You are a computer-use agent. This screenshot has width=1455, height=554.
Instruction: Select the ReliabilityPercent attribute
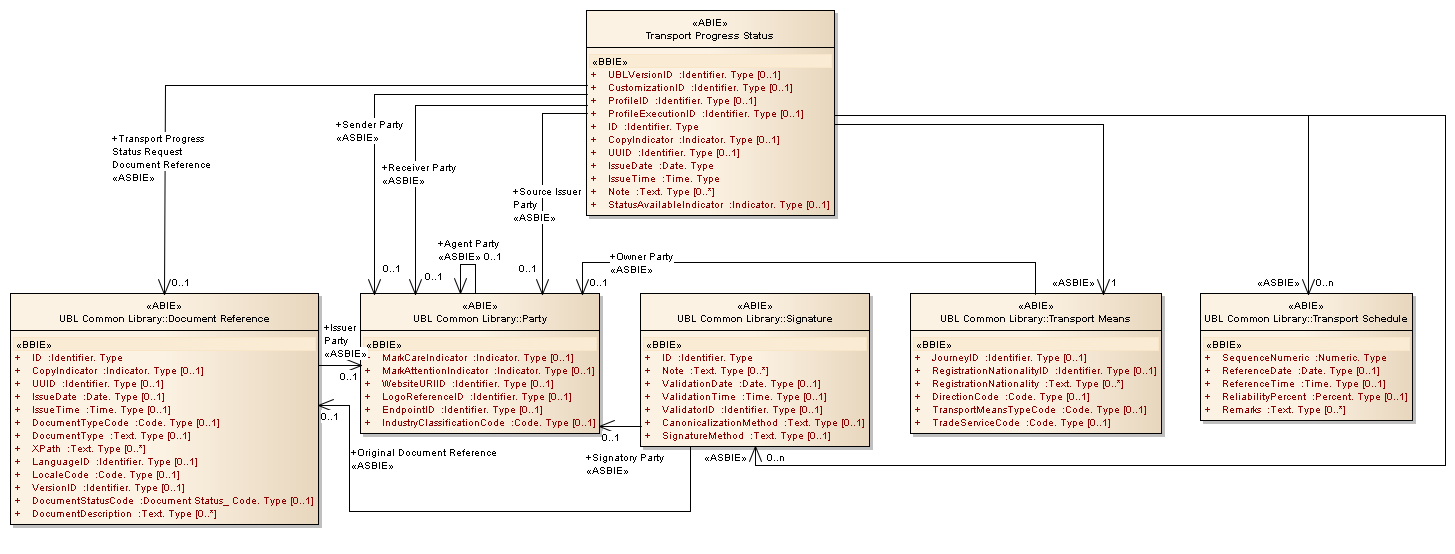point(1314,397)
